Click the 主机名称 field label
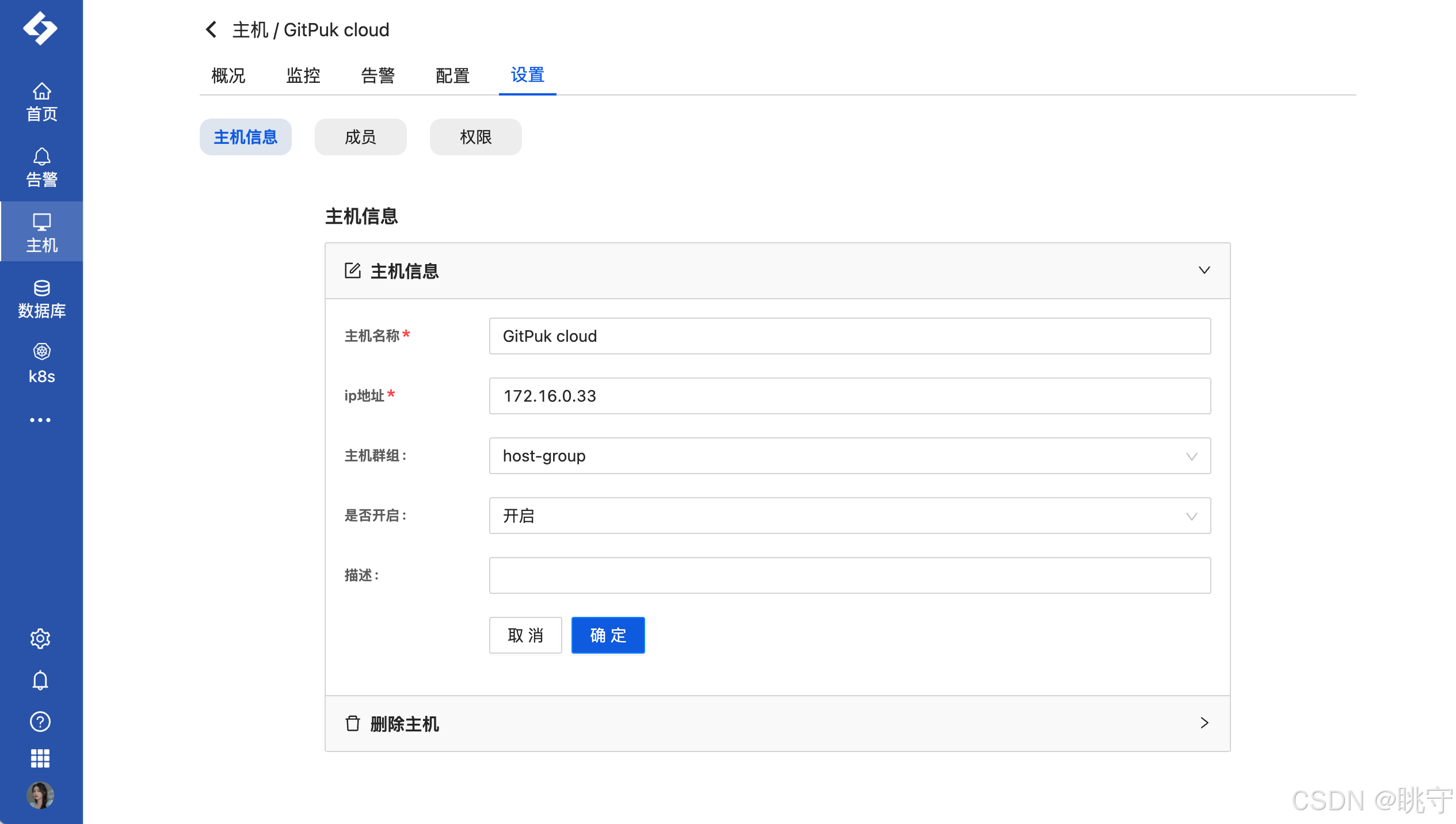This screenshot has width=1456, height=824. [372, 336]
